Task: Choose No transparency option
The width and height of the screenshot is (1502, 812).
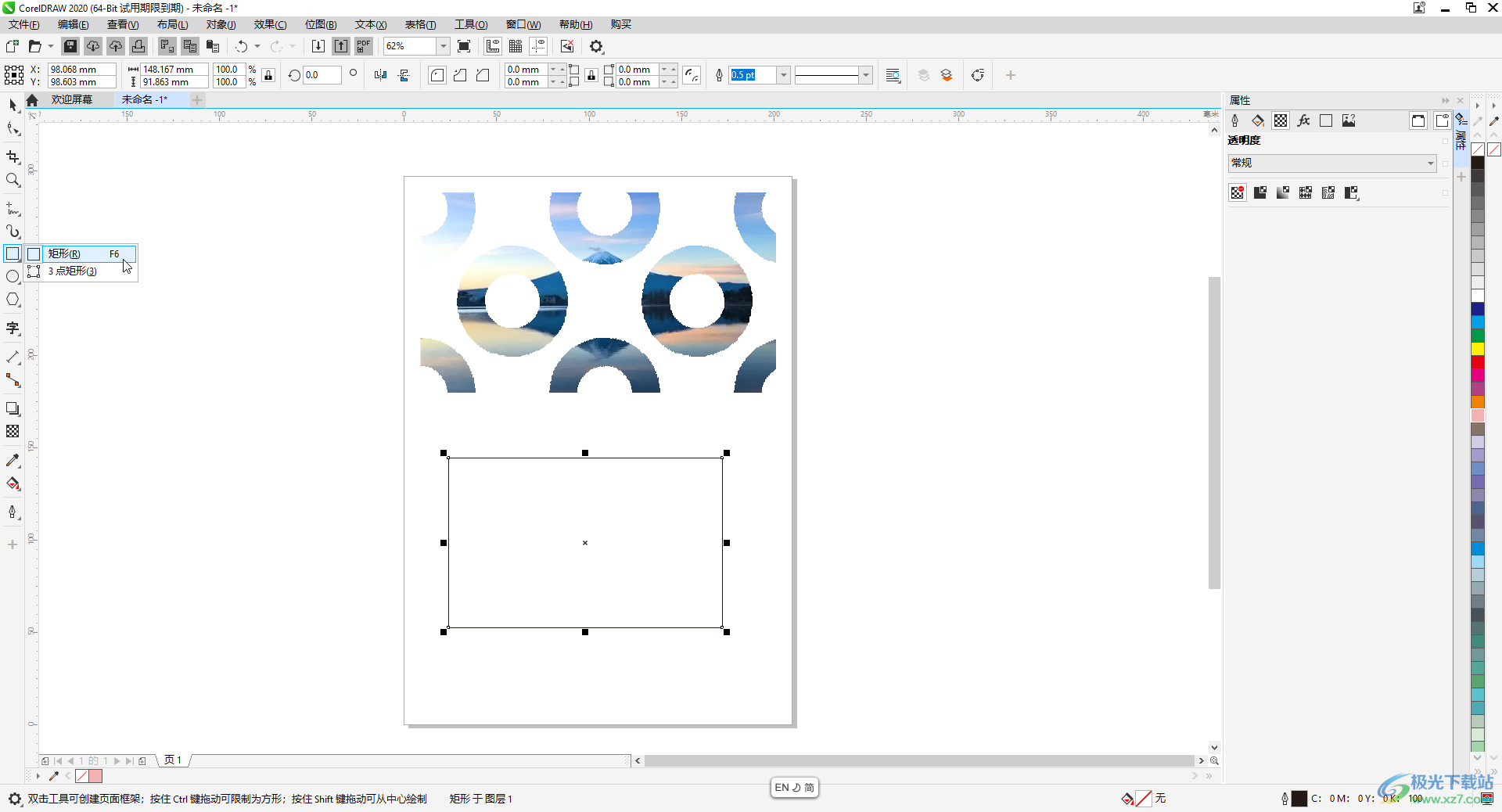Action: pos(1238,192)
